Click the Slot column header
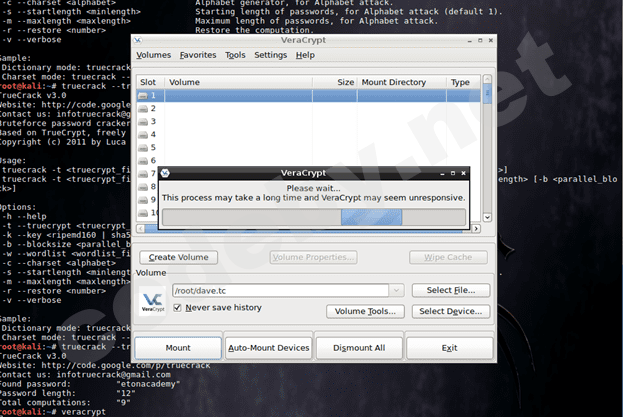 pos(151,82)
